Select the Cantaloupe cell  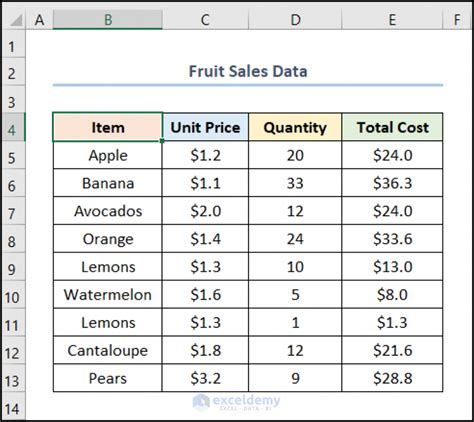[x=108, y=351]
